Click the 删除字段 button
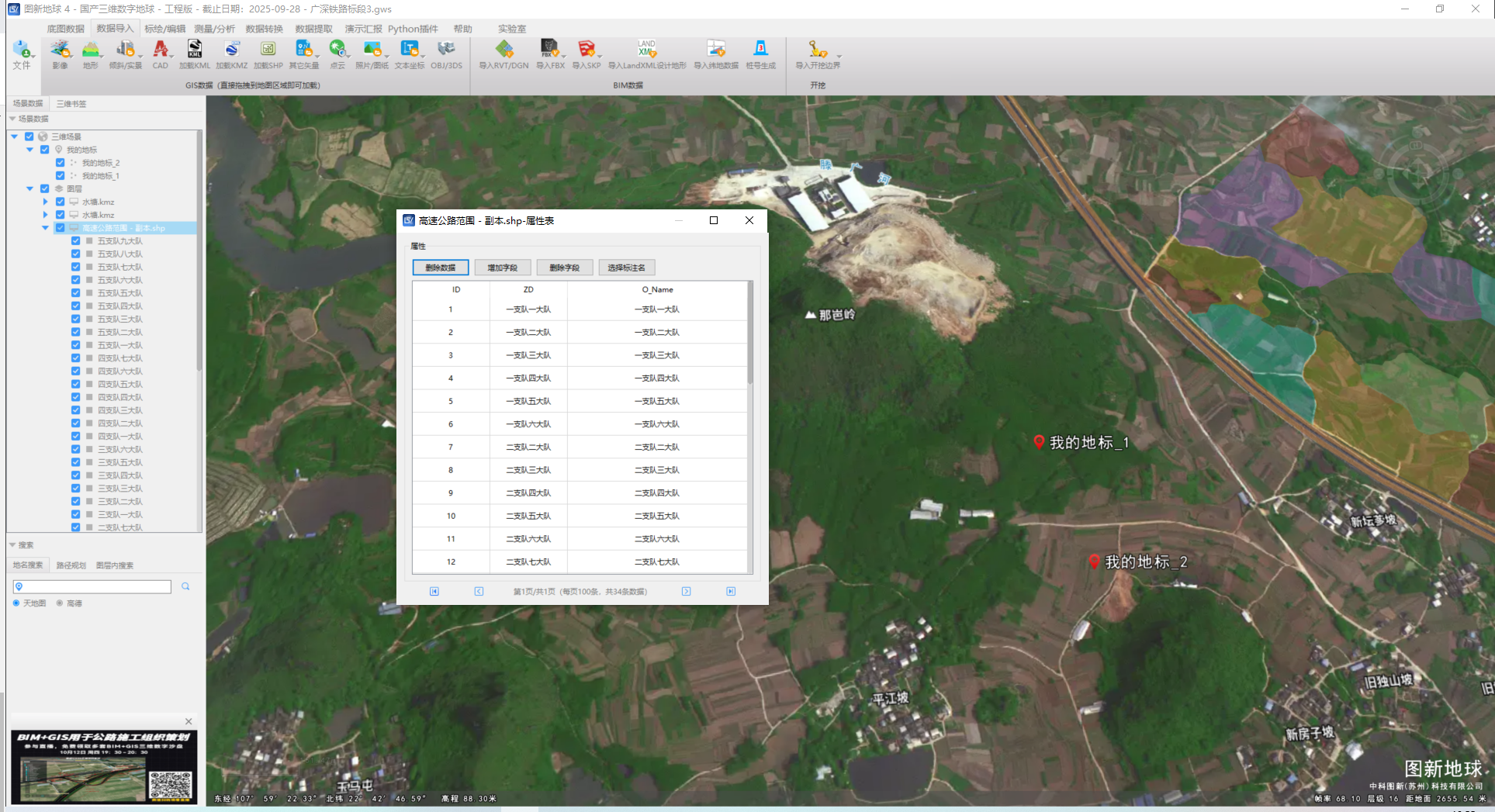 (565, 268)
